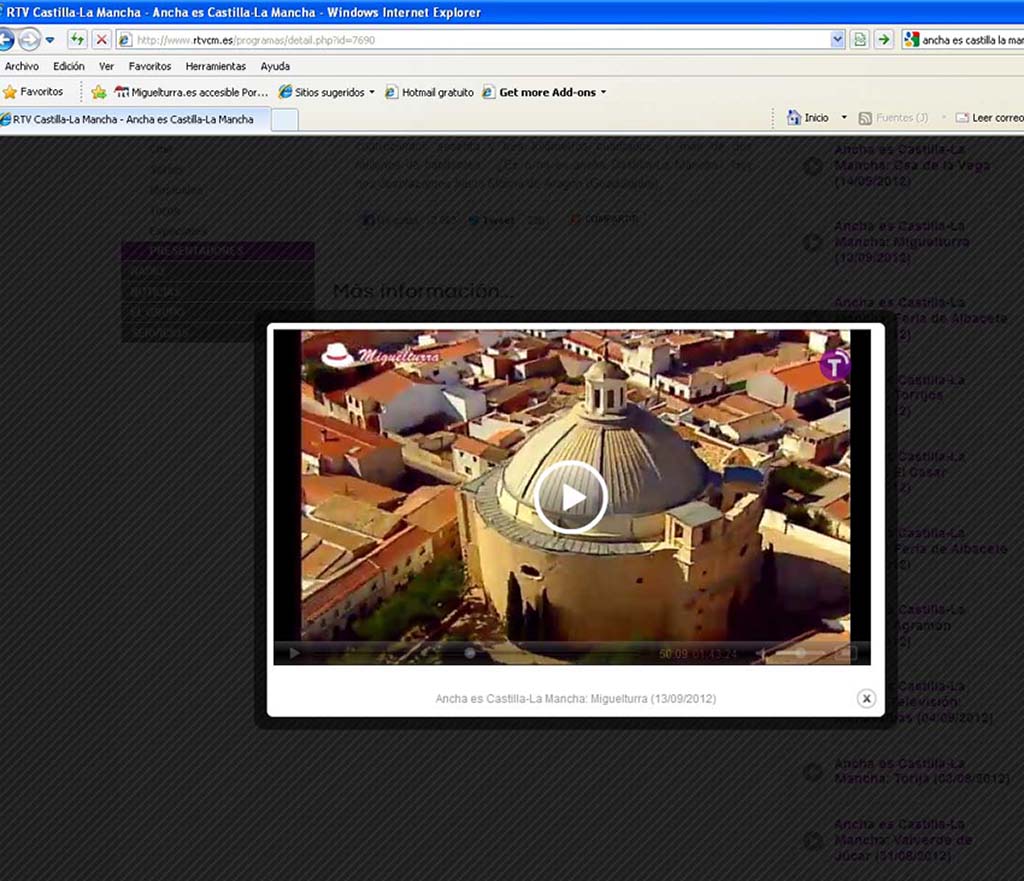Image resolution: width=1024 pixels, height=881 pixels.
Task: Click the small play icon in the video control bar
Action: pyautogui.click(x=294, y=654)
